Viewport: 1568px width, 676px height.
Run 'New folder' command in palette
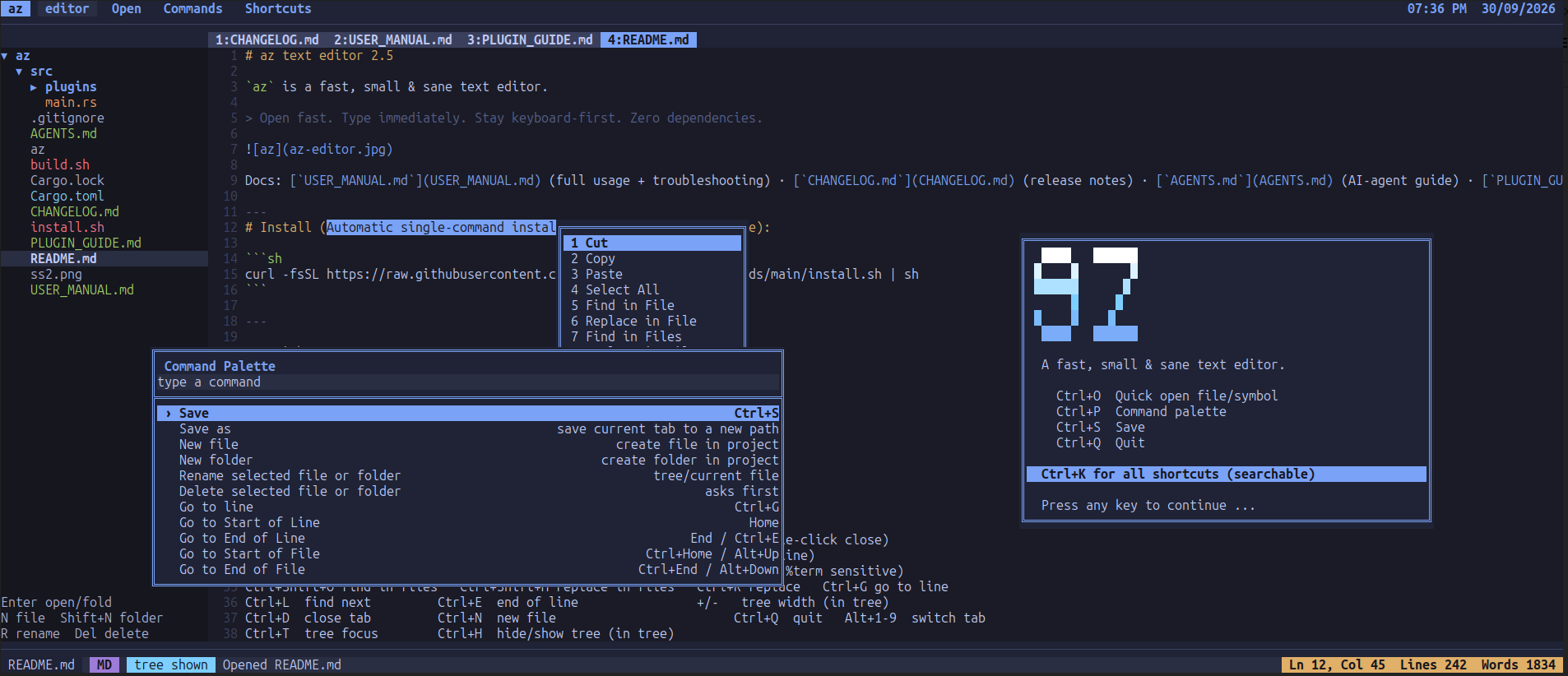pos(468,461)
